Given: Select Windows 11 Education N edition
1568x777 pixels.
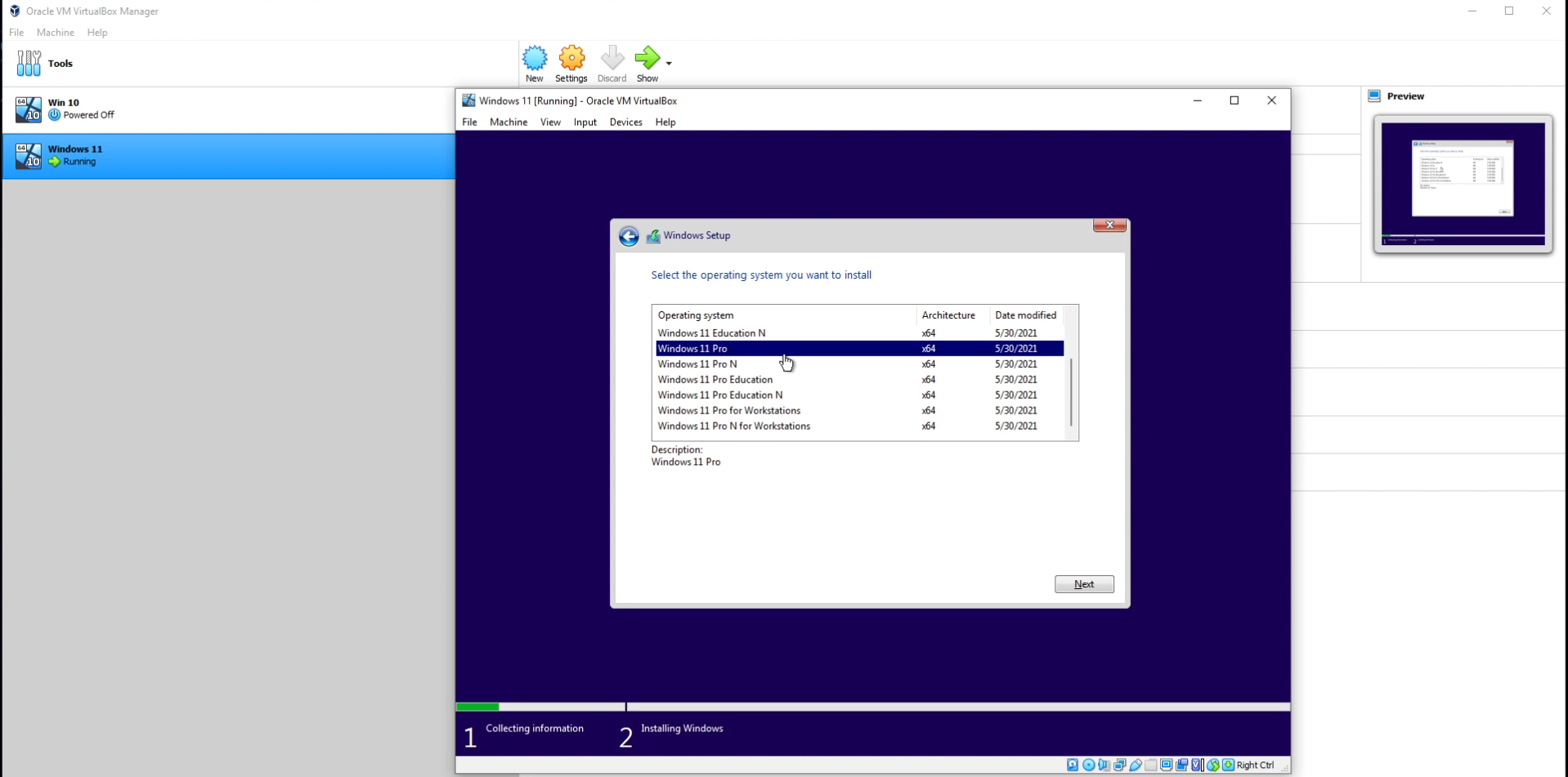Looking at the screenshot, I should pos(710,333).
